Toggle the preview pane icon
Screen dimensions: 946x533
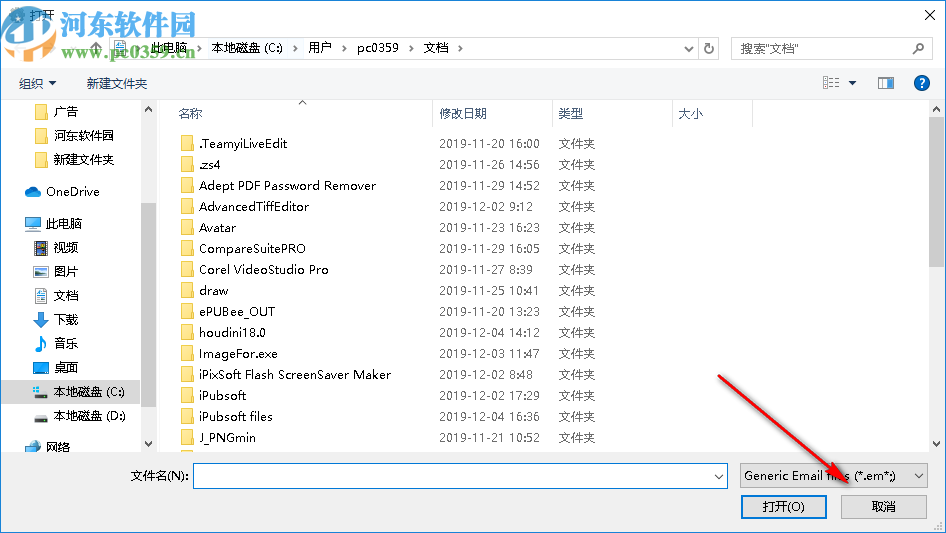pyautogui.click(x=886, y=83)
